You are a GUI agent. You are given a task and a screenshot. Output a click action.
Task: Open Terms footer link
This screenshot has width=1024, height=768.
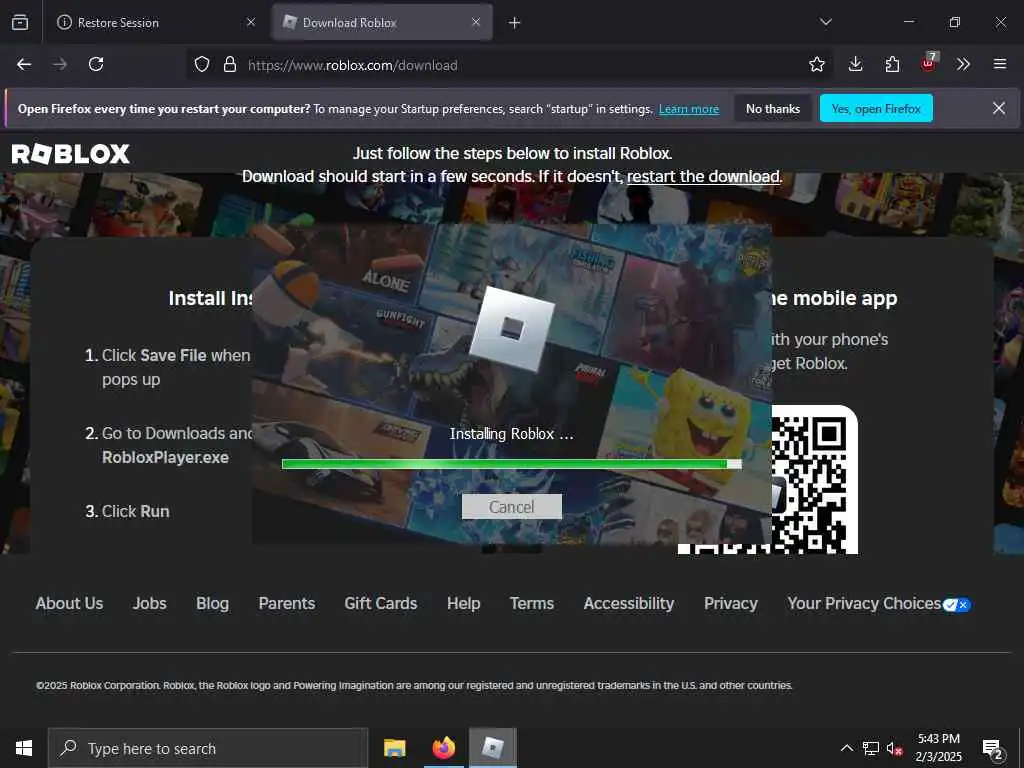click(532, 603)
